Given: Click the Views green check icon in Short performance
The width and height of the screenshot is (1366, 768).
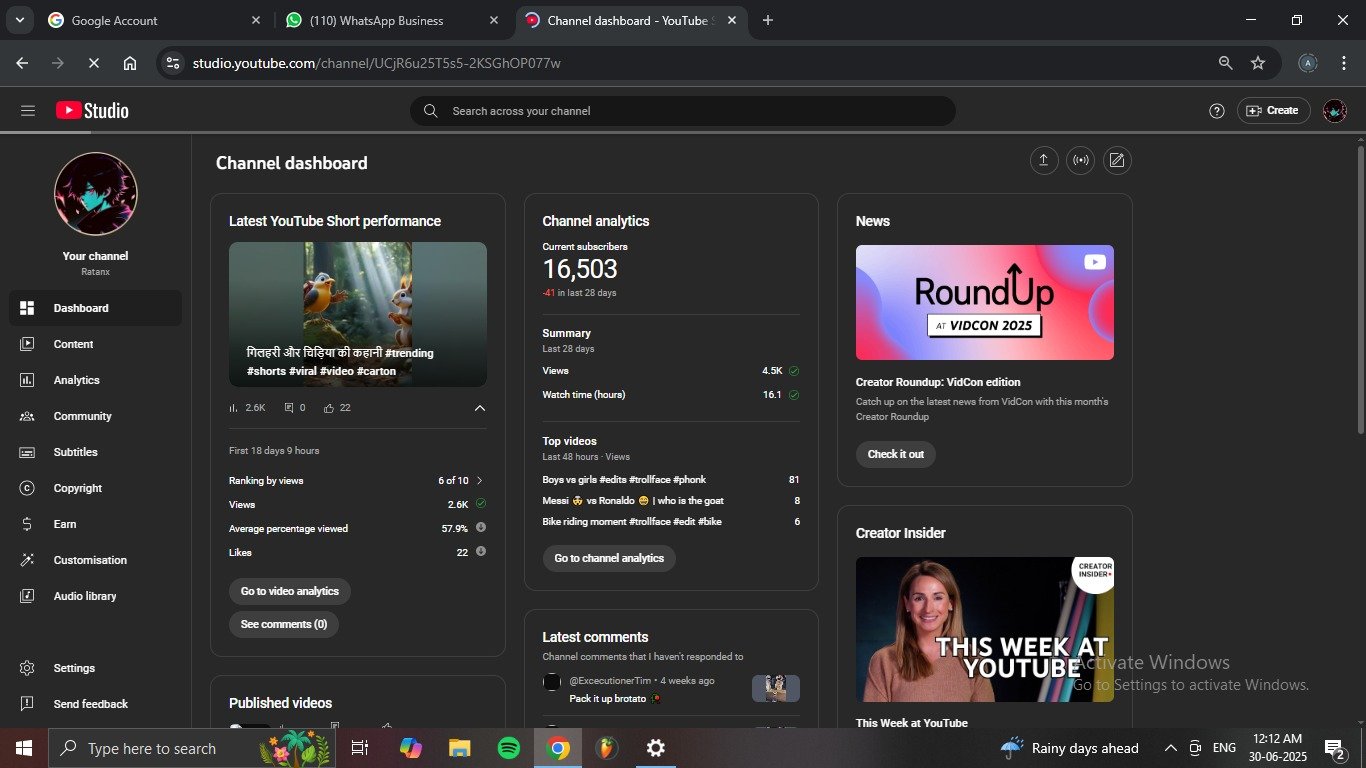Looking at the screenshot, I should tap(481, 504).
